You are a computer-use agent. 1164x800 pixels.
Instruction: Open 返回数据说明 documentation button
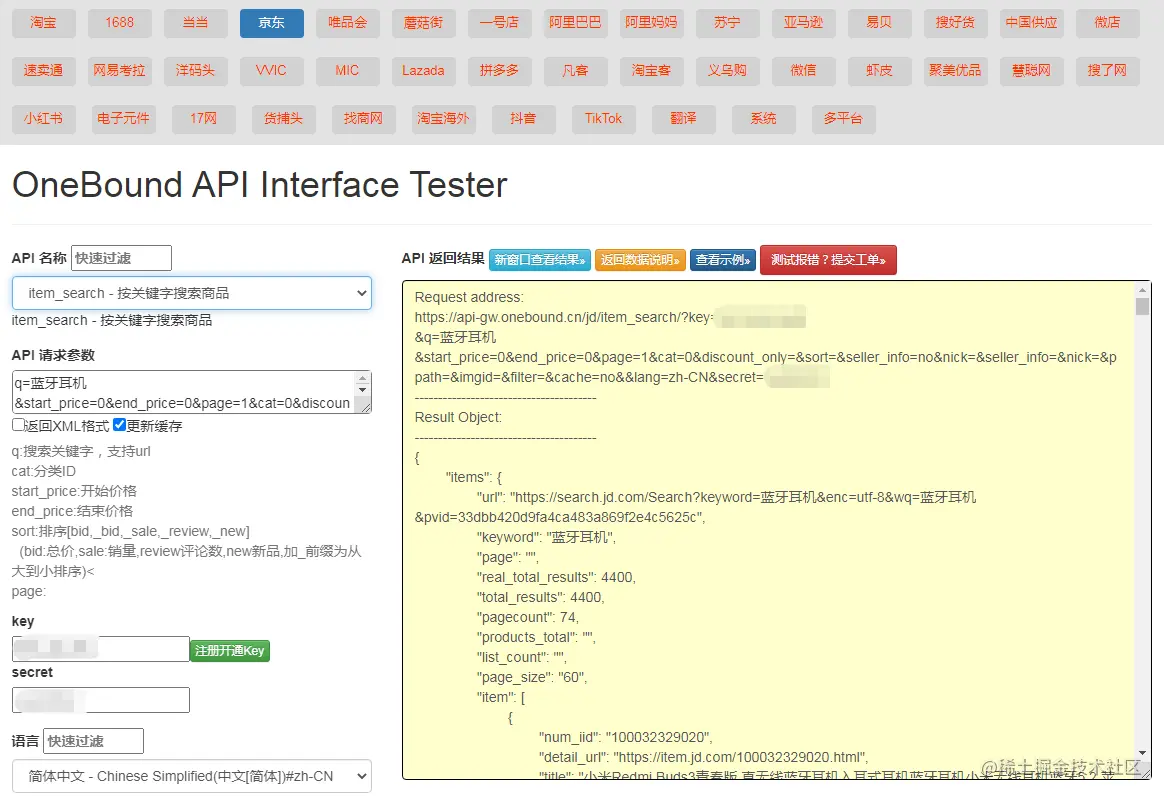click(640, 260)
